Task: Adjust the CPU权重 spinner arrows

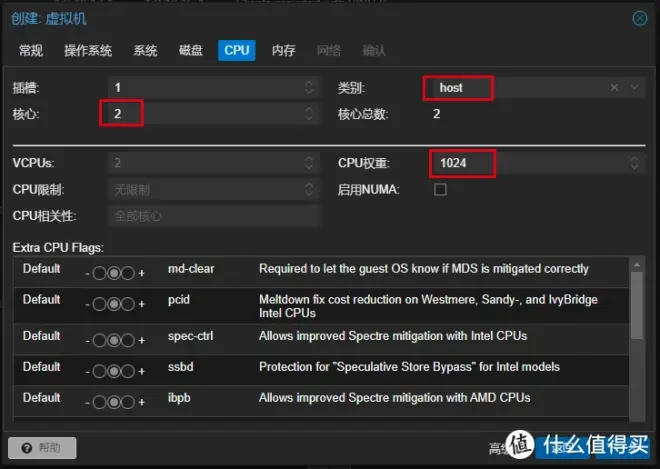Action: 634,163
